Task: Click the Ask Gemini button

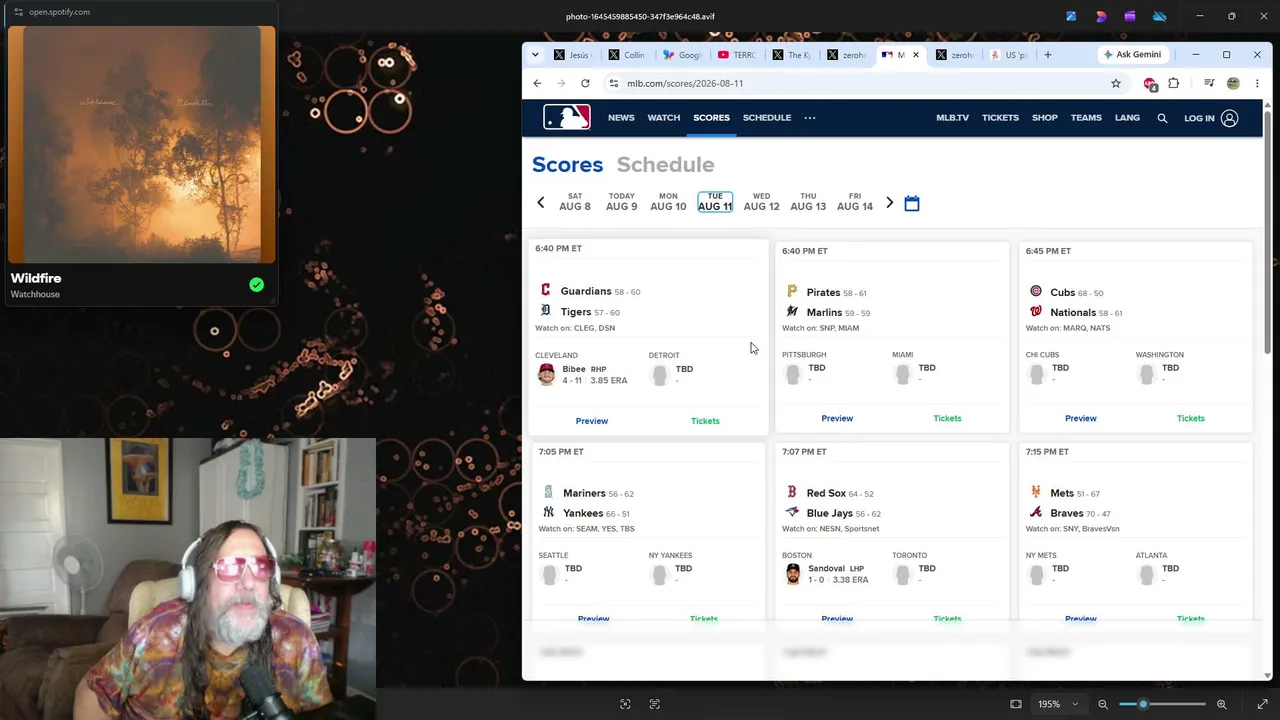Action: (1131, 55)
